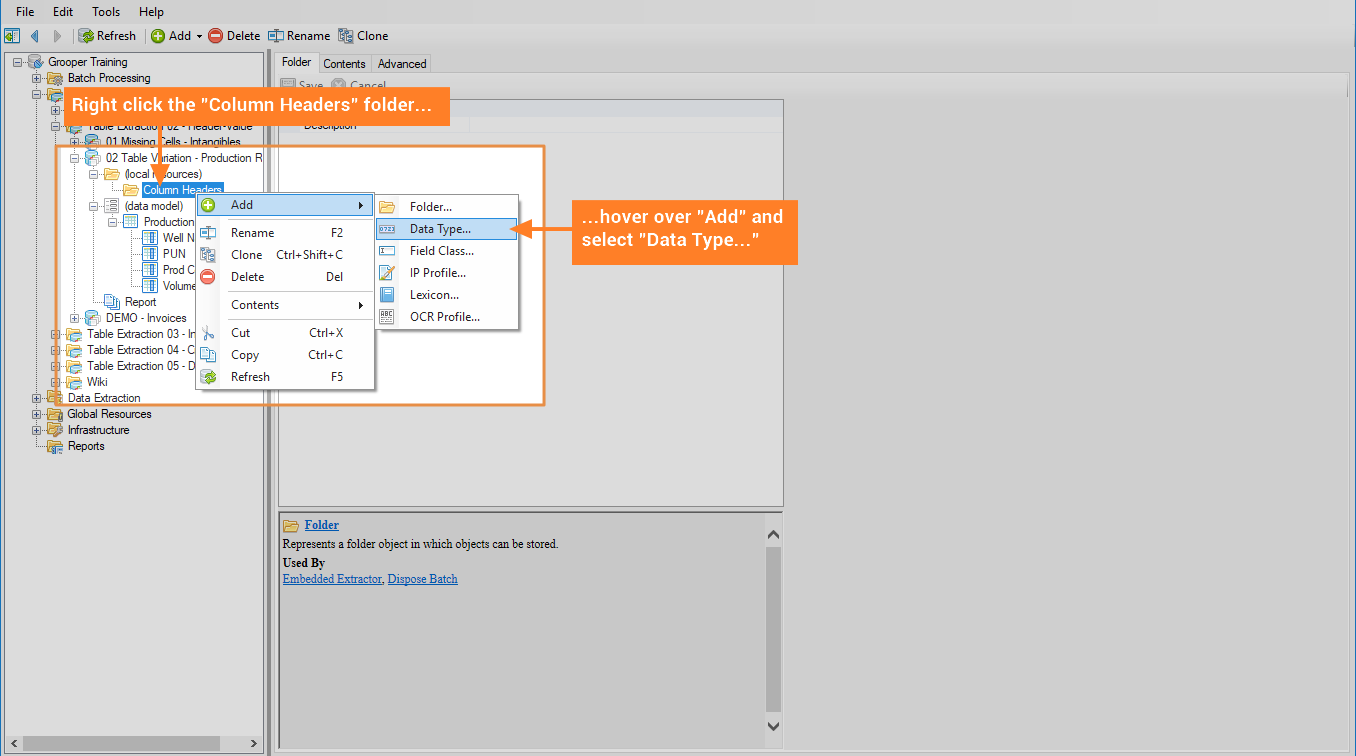The height and width of the screenshot is (756, 1356).
Task: Choose OCR Profile... in the Add submenu
Action: tap(447, 317)
